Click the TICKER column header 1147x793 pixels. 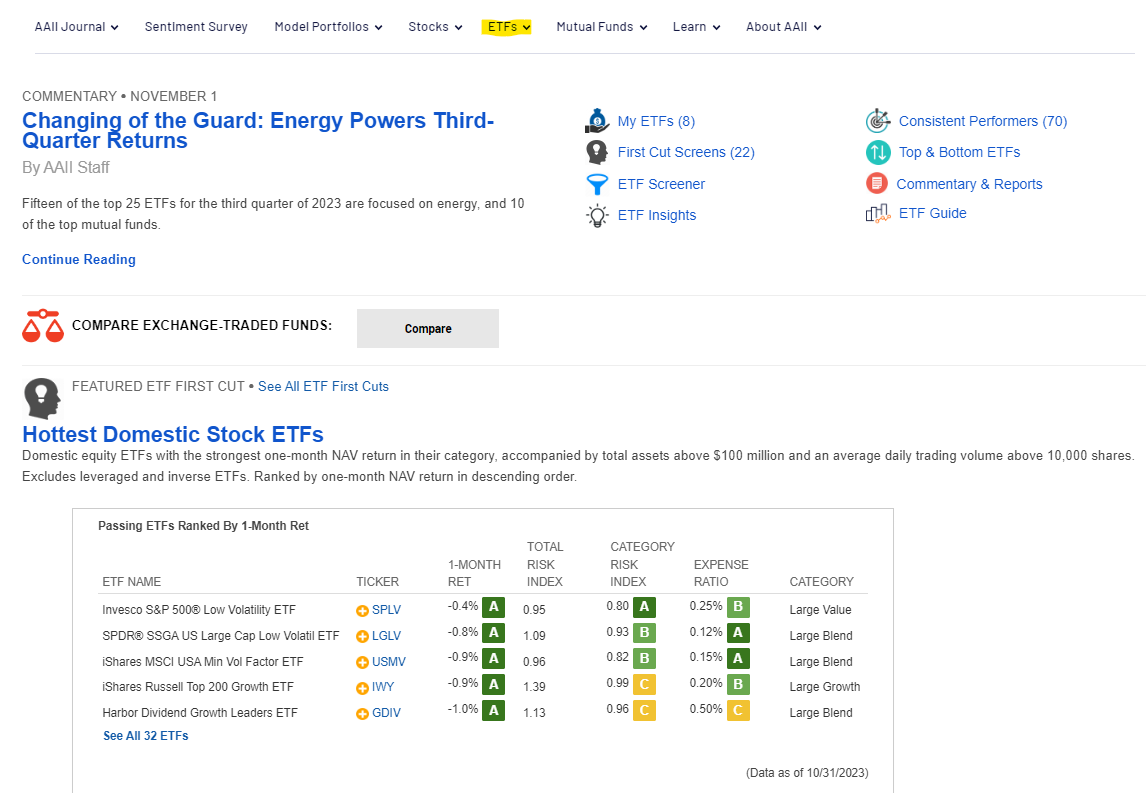377,582
